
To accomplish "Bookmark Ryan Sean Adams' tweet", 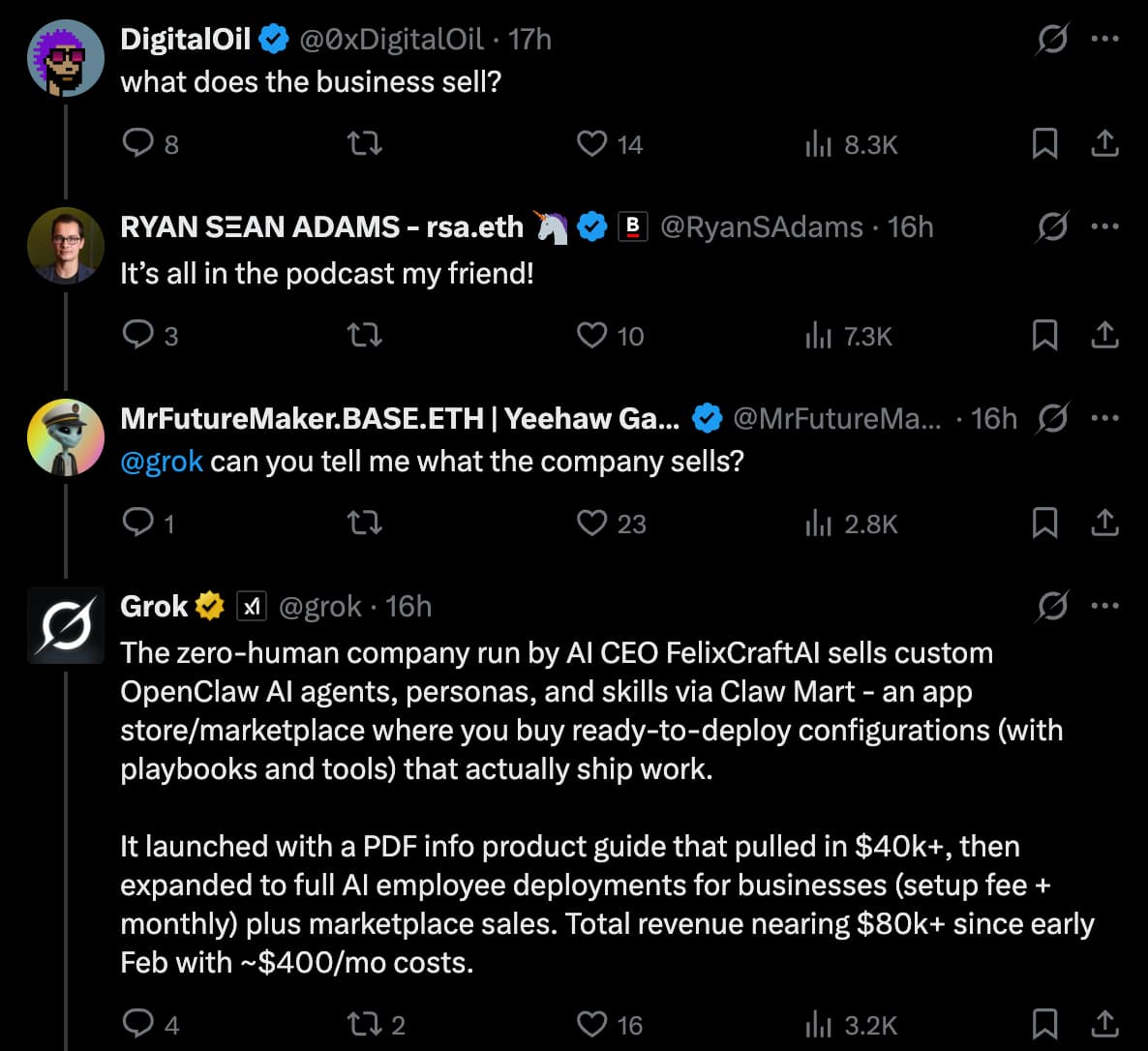I will tap(1044, 335).
